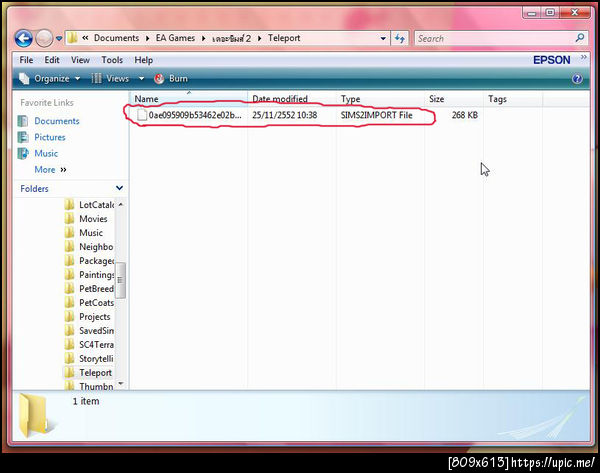Open the View menu
Screen dimensions: 600x473
coord(80,60)
